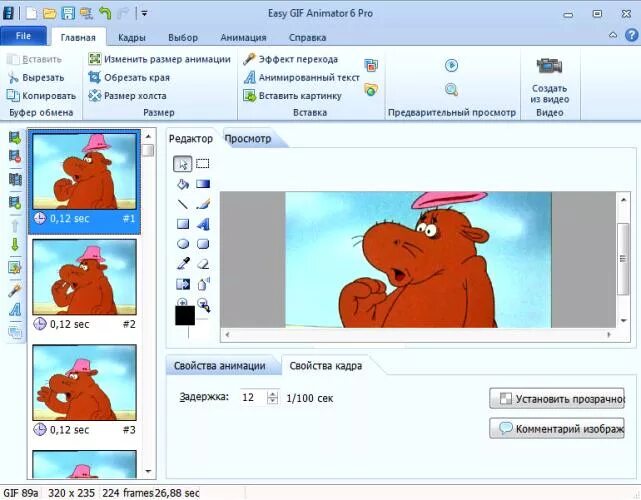Click the move frame up arrow
This screenshot has width=641, height=500.
click(x=15, y=226)
